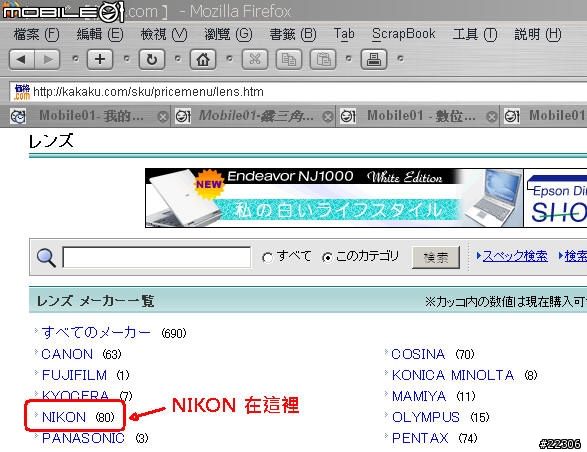587x452 pixels.
Task: Click the Copy toolbar icon
Action: [x=289, y=59]
